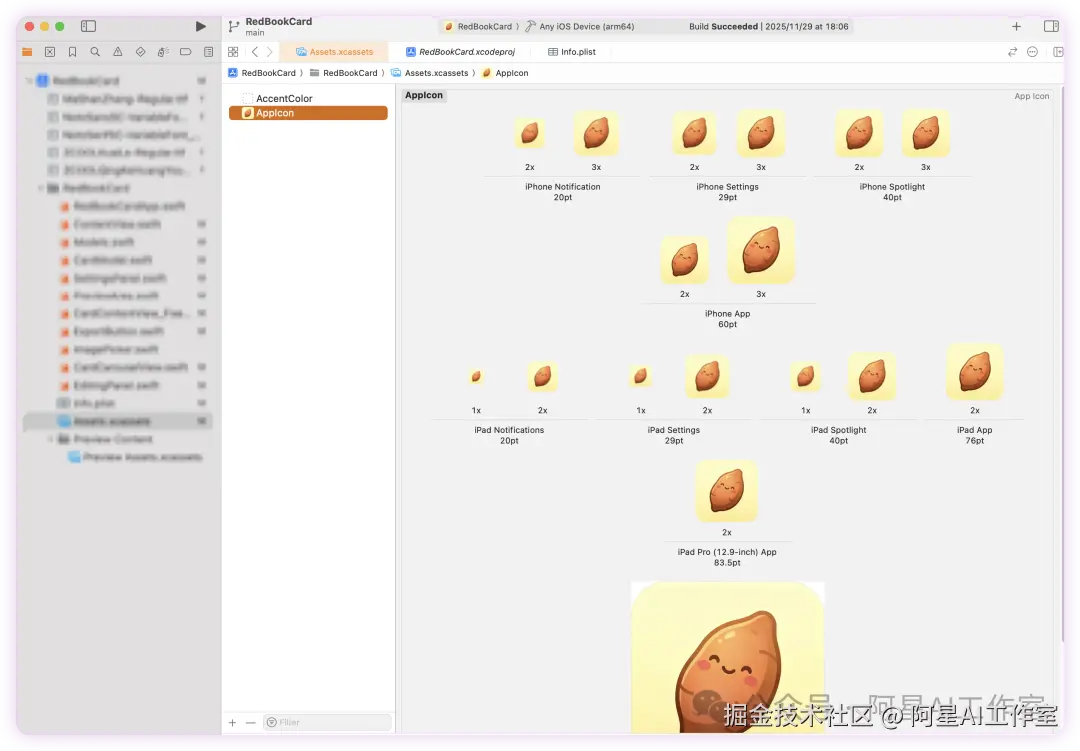The height and width of the screenshot is (751, 1080).
Task: Select iPhone Settings 2x icon well
Action: (x=694, y=133)
